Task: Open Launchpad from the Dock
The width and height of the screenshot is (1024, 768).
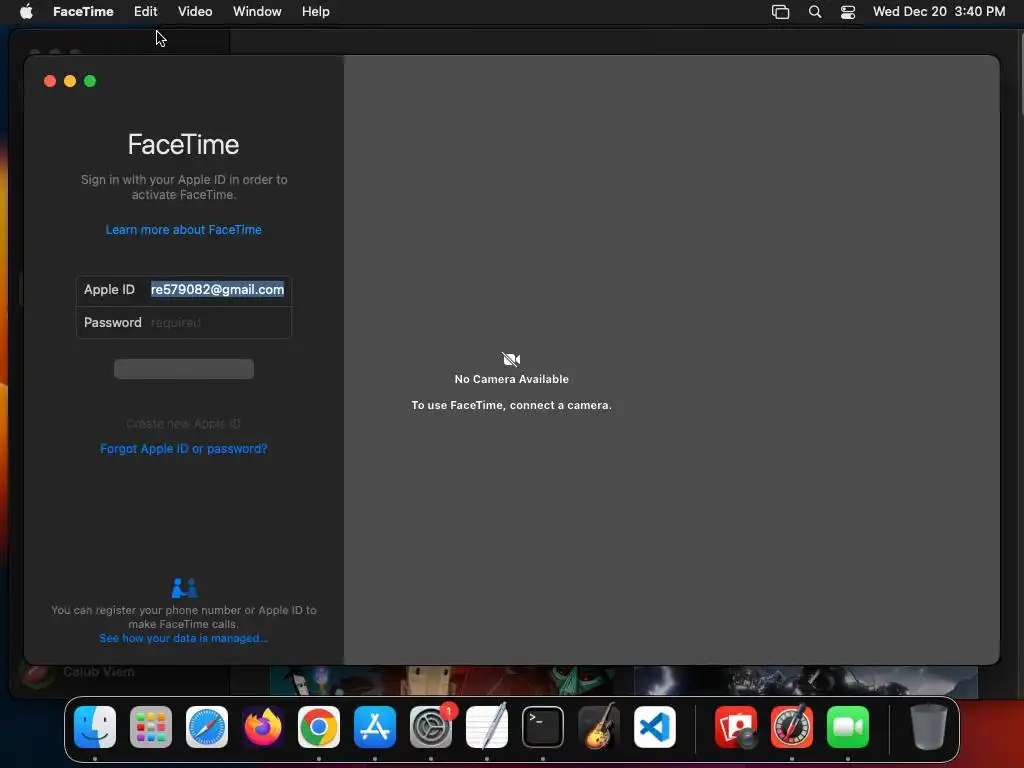Action: pyautogui.click(x=151, y=727)
